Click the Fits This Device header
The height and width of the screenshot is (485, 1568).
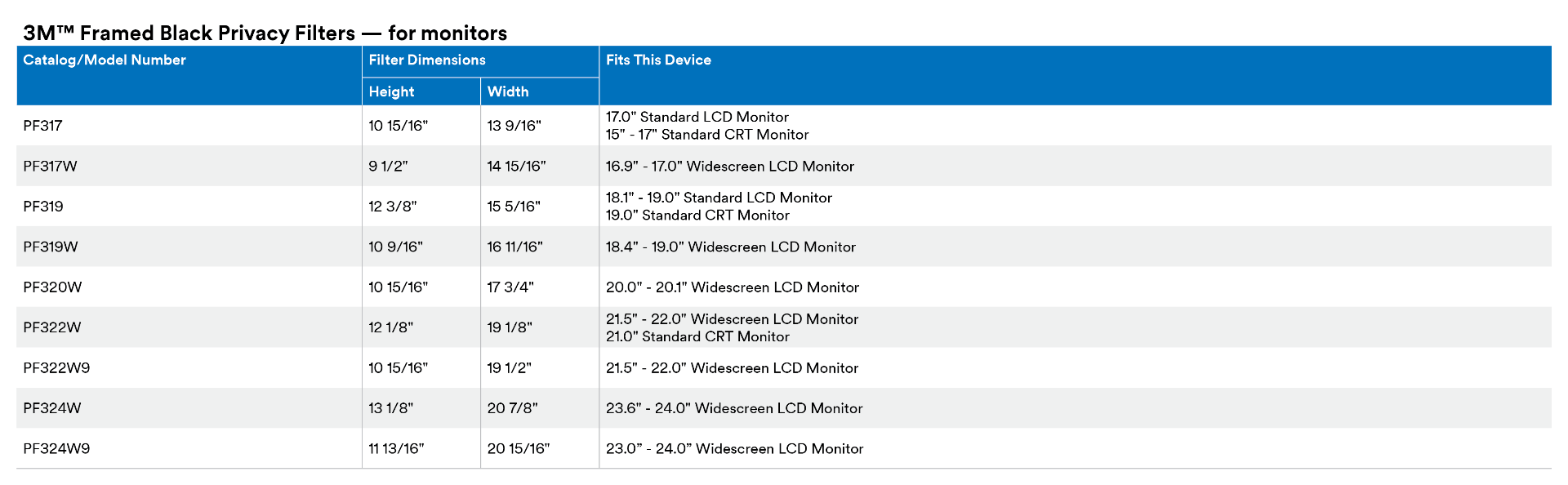[658, 60]
